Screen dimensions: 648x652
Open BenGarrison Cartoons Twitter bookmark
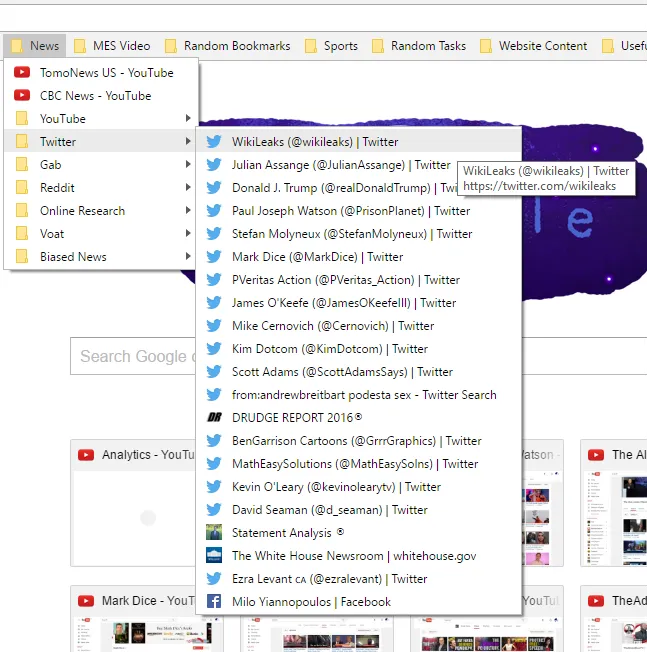pos(359,441)
